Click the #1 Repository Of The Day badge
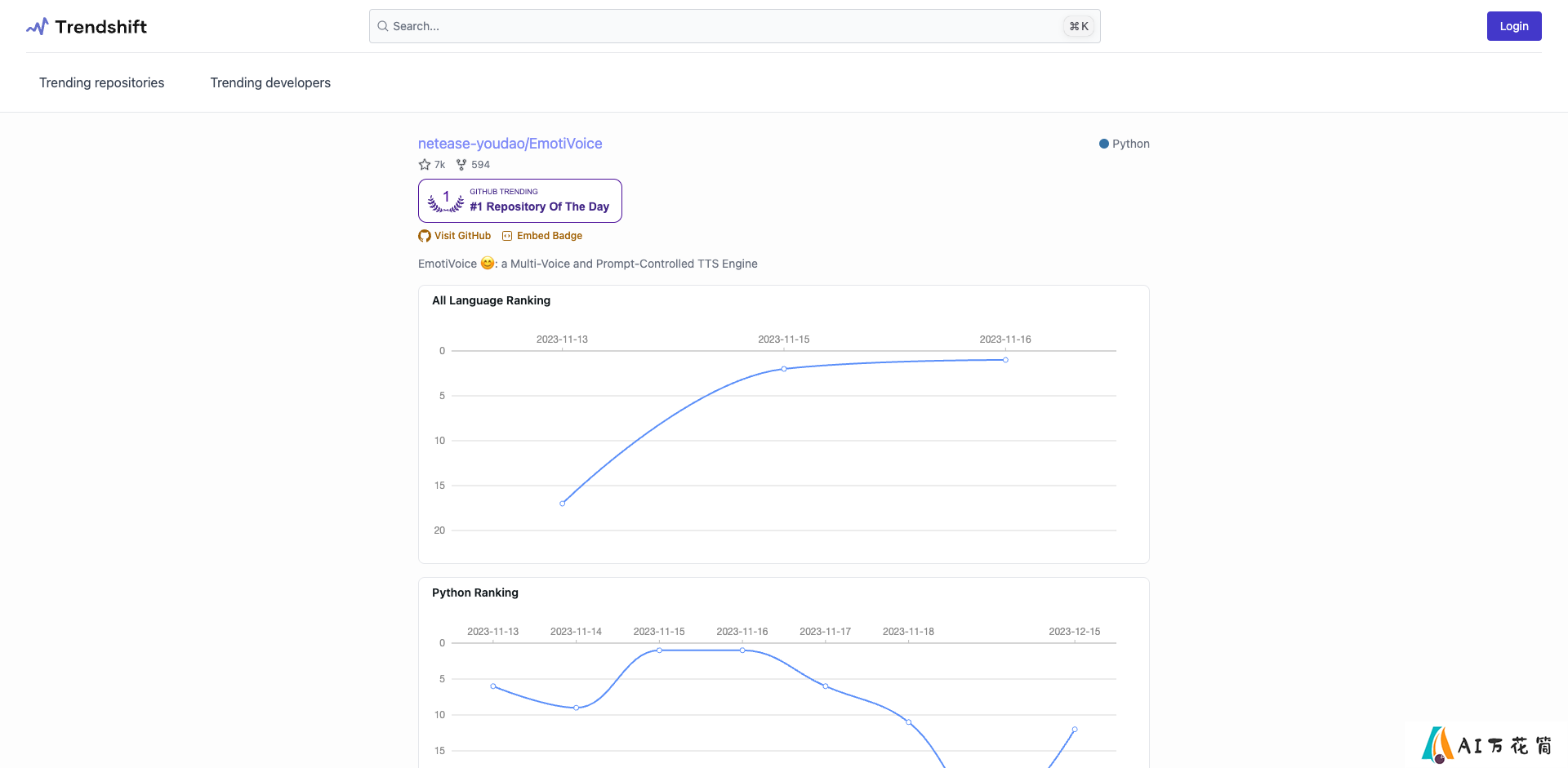Image resolution: width=1568 pixels, height=768 pixels. pos(520,201)
